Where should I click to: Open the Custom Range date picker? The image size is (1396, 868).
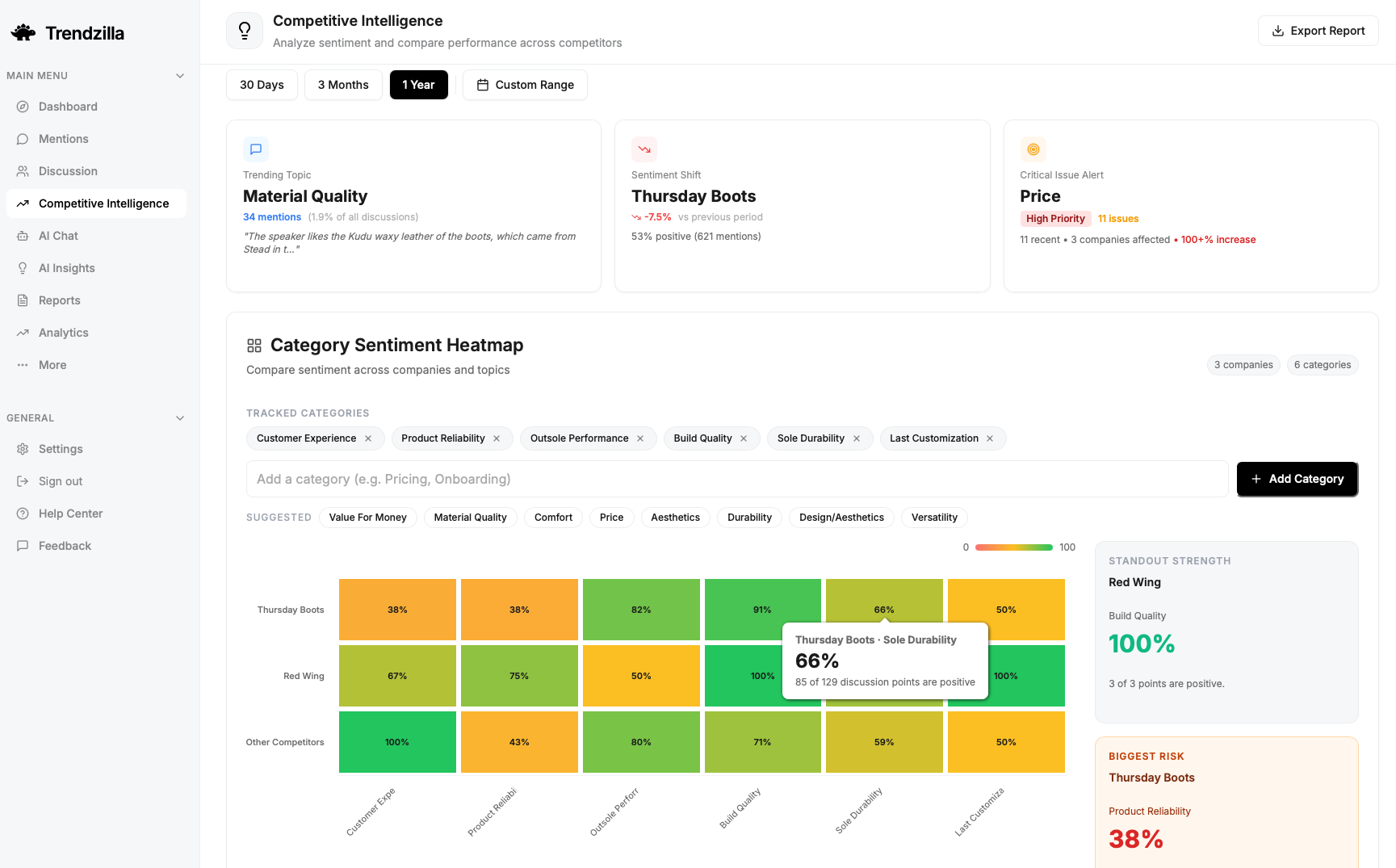coord(525,85)
